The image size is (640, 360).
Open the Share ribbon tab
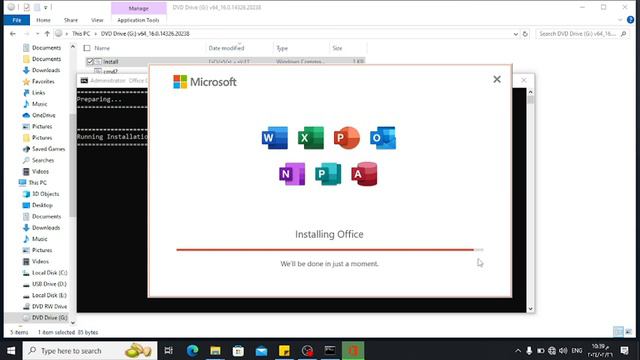71,20
